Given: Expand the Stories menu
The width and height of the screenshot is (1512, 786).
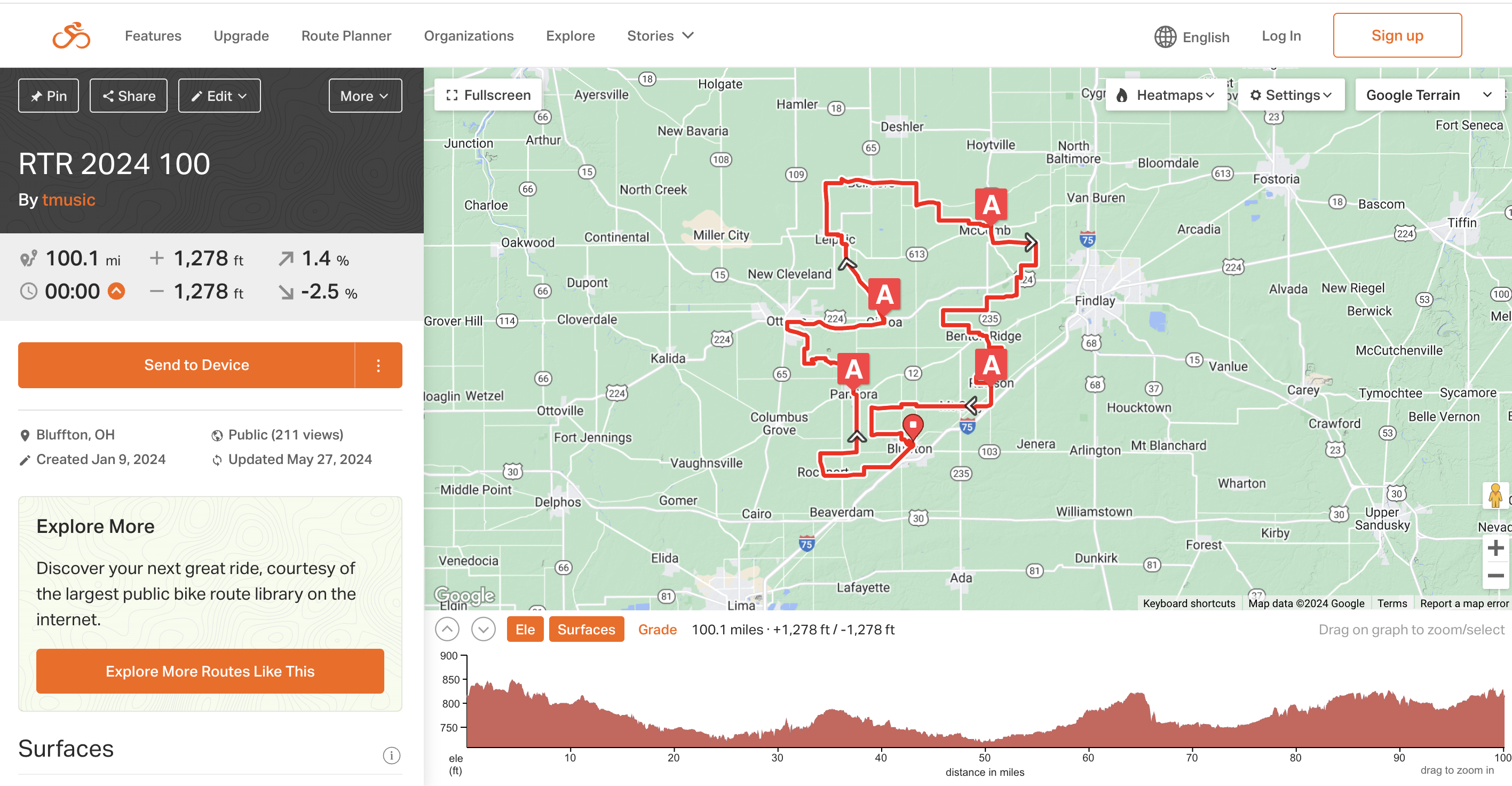Looking at the screenshot, I should click(660, 36).
